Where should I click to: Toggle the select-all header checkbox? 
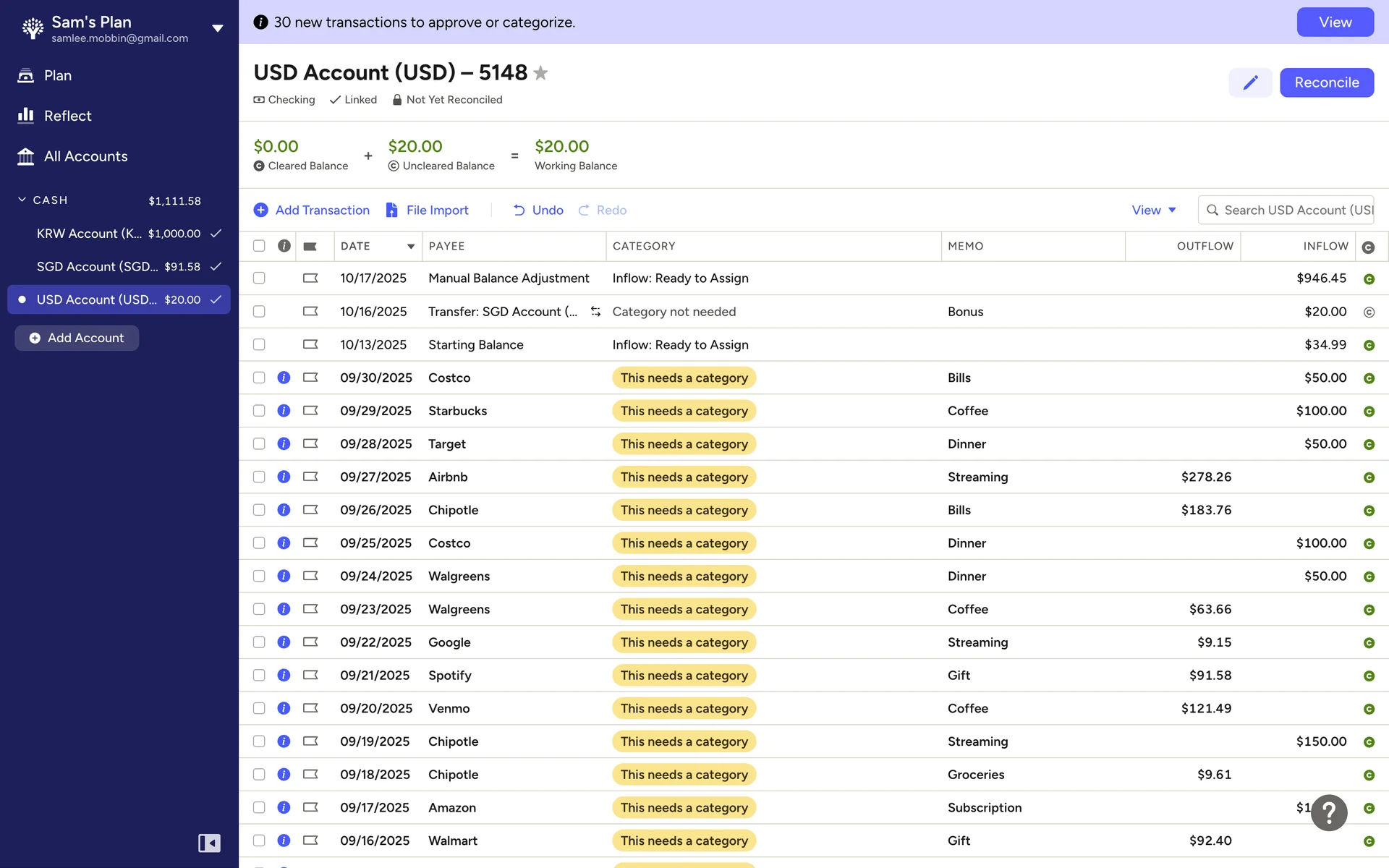[259, 246]
